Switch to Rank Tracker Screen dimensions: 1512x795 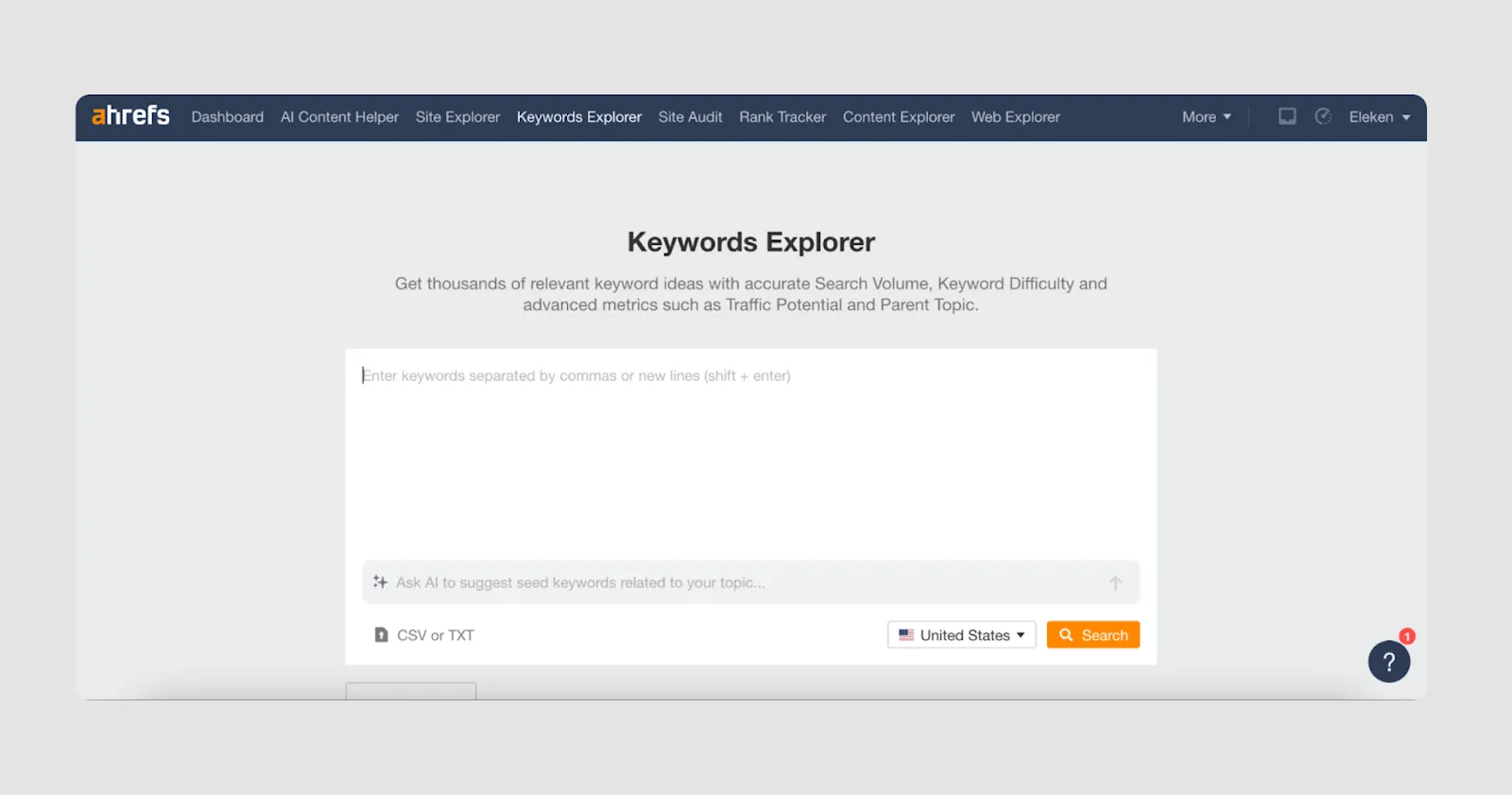pos(782,117)
